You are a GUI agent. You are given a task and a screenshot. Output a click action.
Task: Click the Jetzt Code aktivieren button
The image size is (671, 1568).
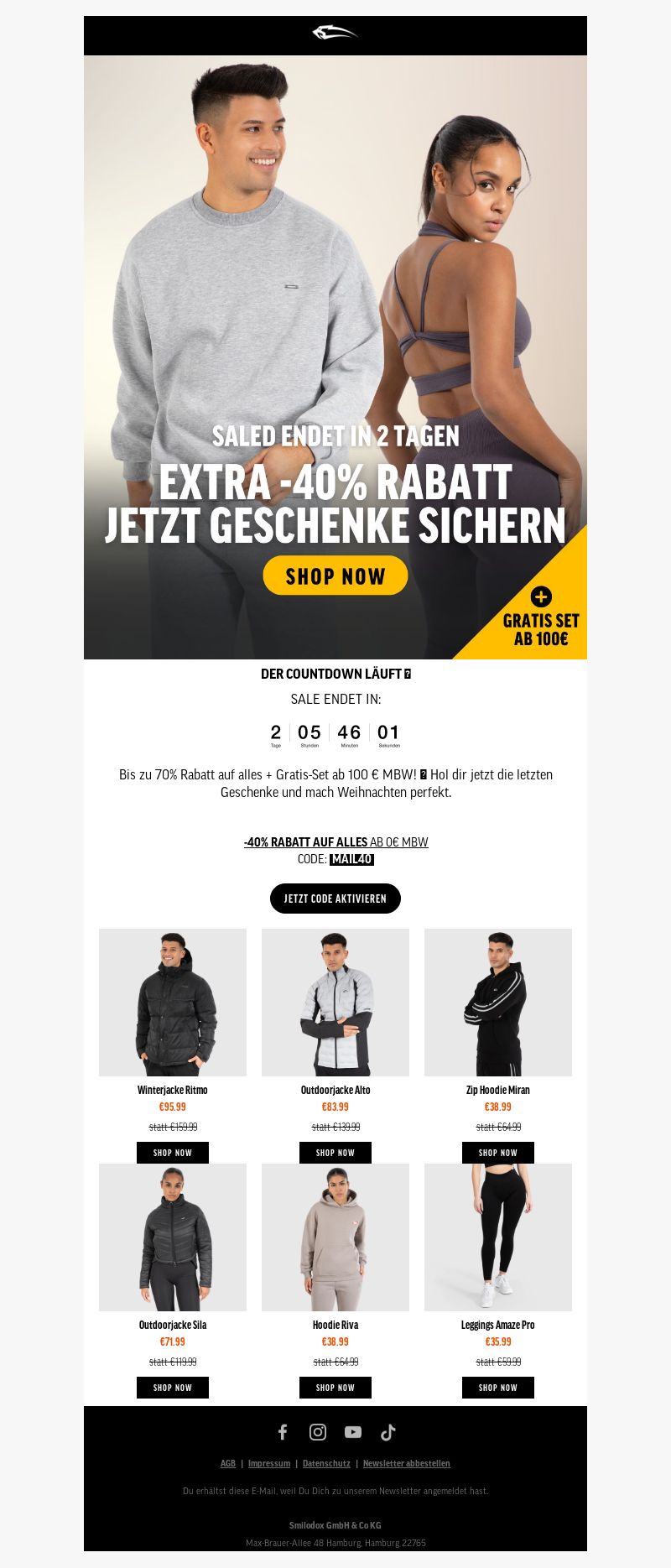pyautogui.click(x=335, y=899)
